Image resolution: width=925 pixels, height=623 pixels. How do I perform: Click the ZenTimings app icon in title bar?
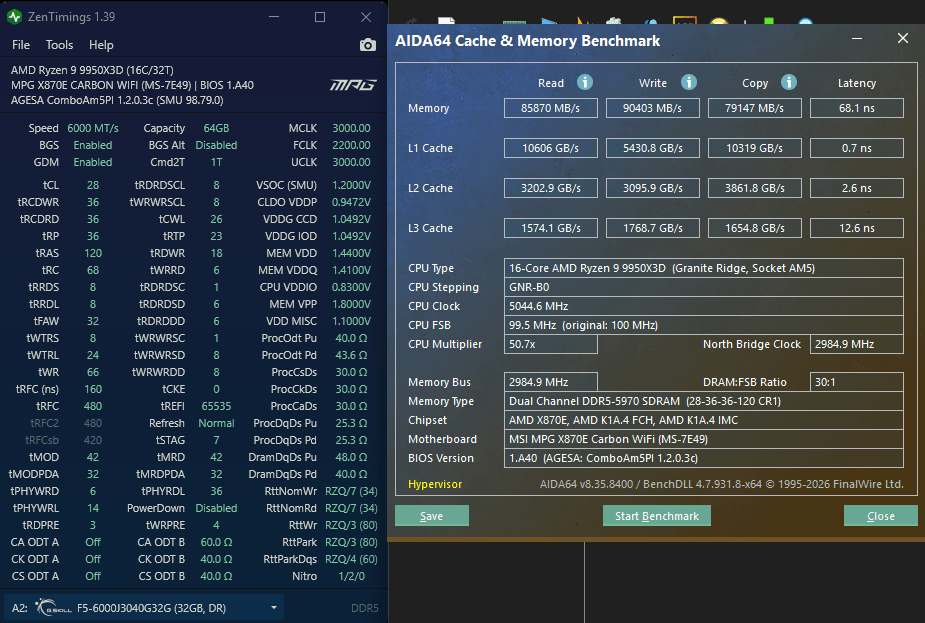(14, 17)
